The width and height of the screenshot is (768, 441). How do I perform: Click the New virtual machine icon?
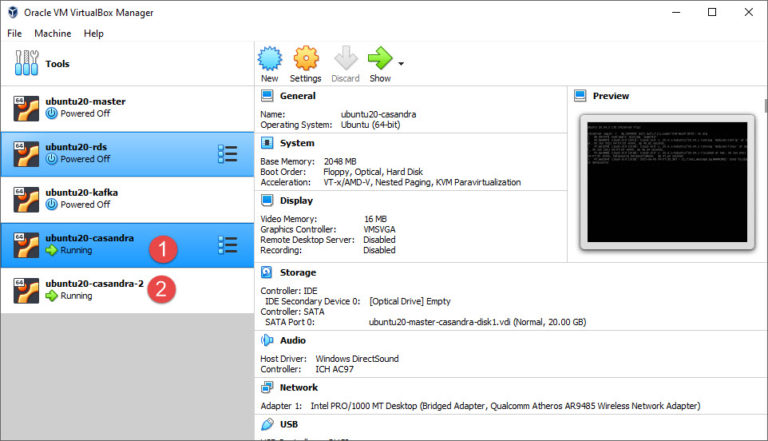tap(269, 60)
